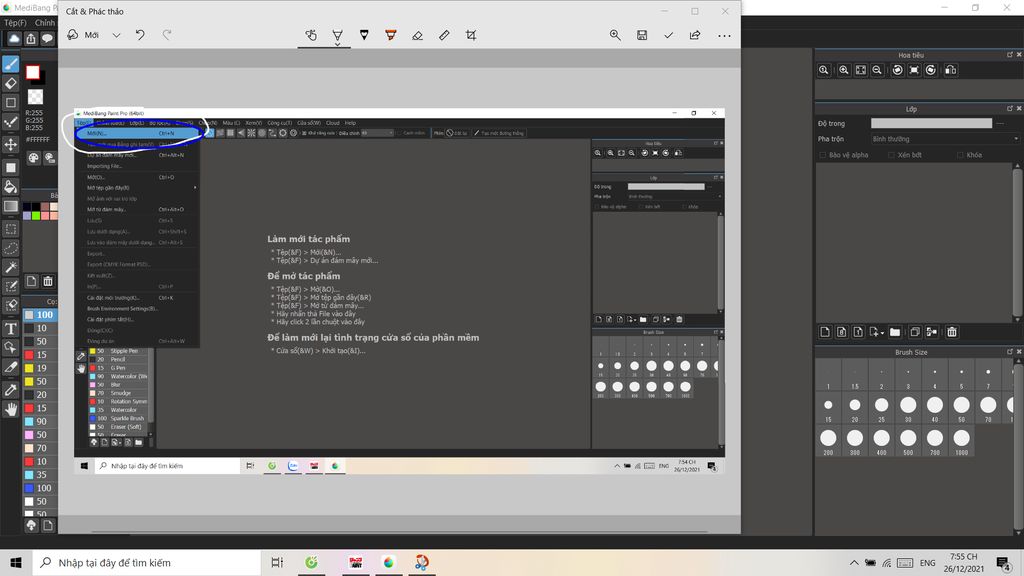Screen dimensions: 1024x576
Task: Choose the Eraser in Snip & Sketch toolbar
Action: click(417, 35)
